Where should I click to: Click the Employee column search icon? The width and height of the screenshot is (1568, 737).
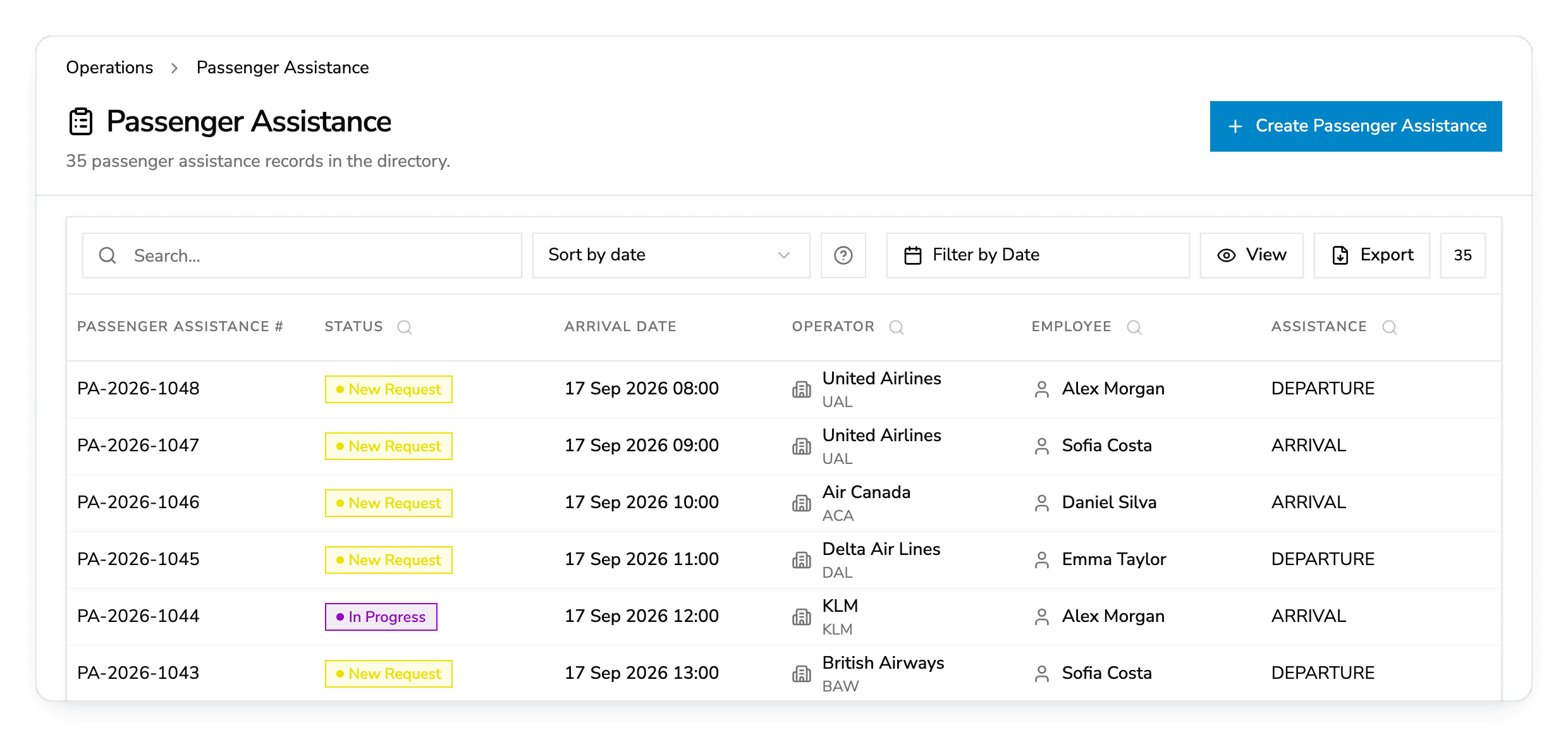(x=1134, y=327)
